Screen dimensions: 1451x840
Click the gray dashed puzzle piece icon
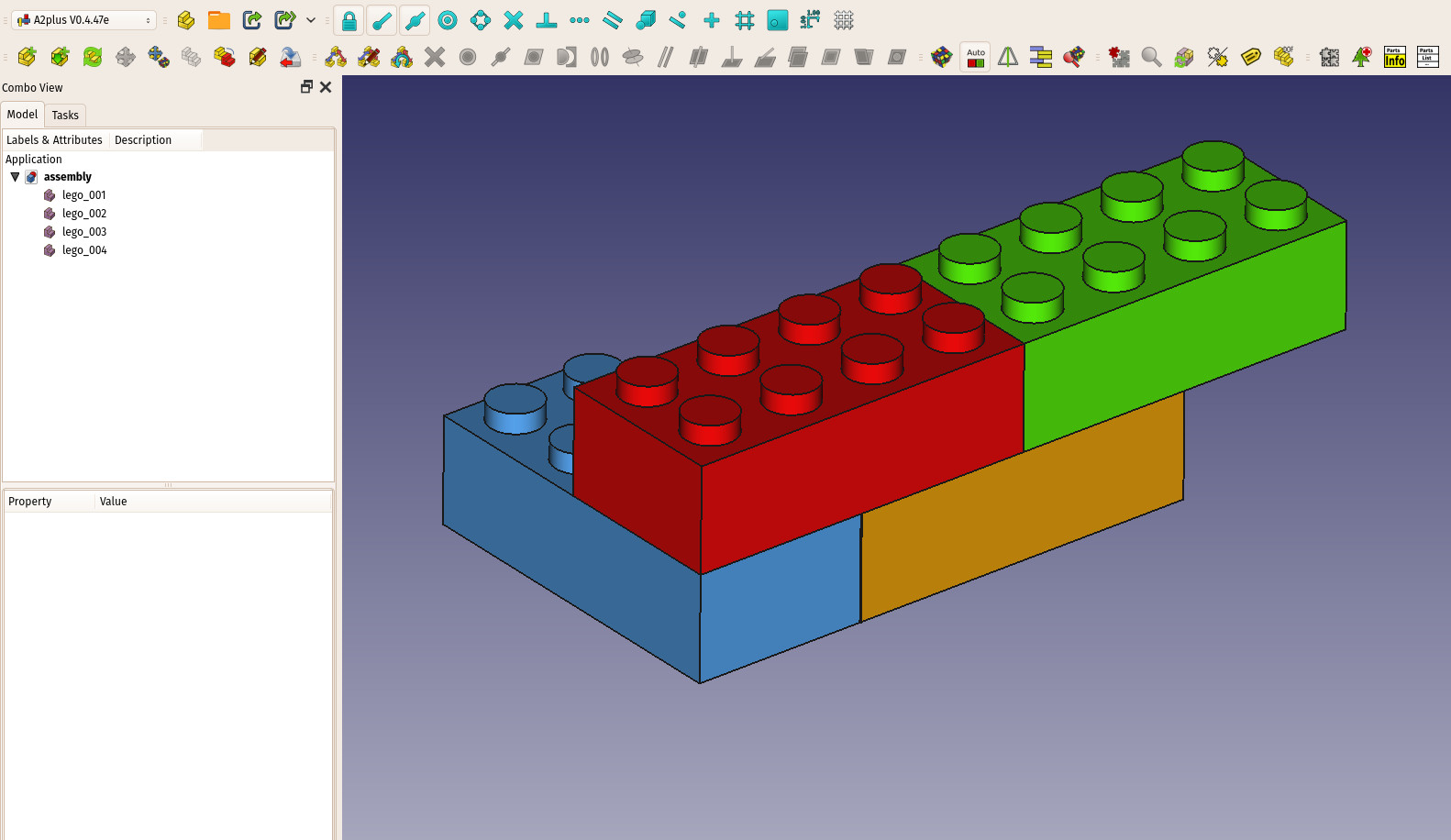click(1329, 57)
